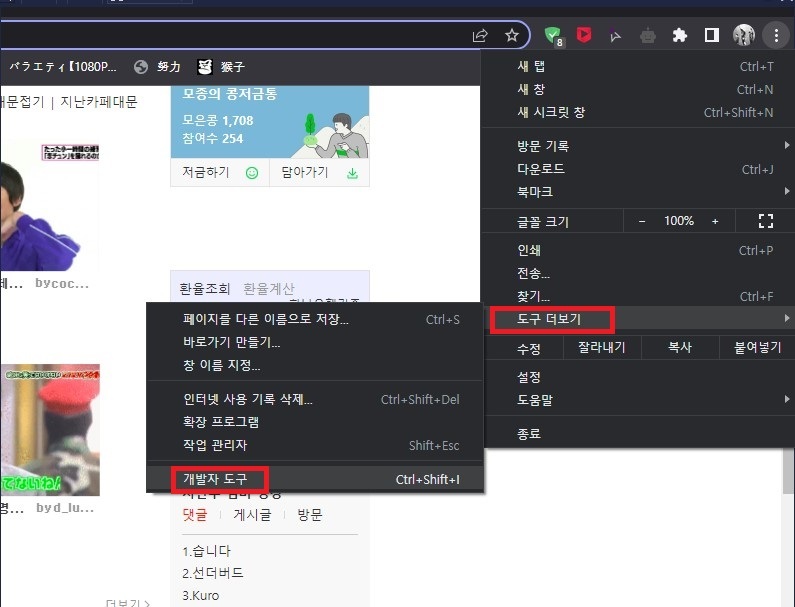Image resolution: width=795 pixels, height=607 pixels.
Task: Click the 지난카페대문 link
Action: (99, 102)
